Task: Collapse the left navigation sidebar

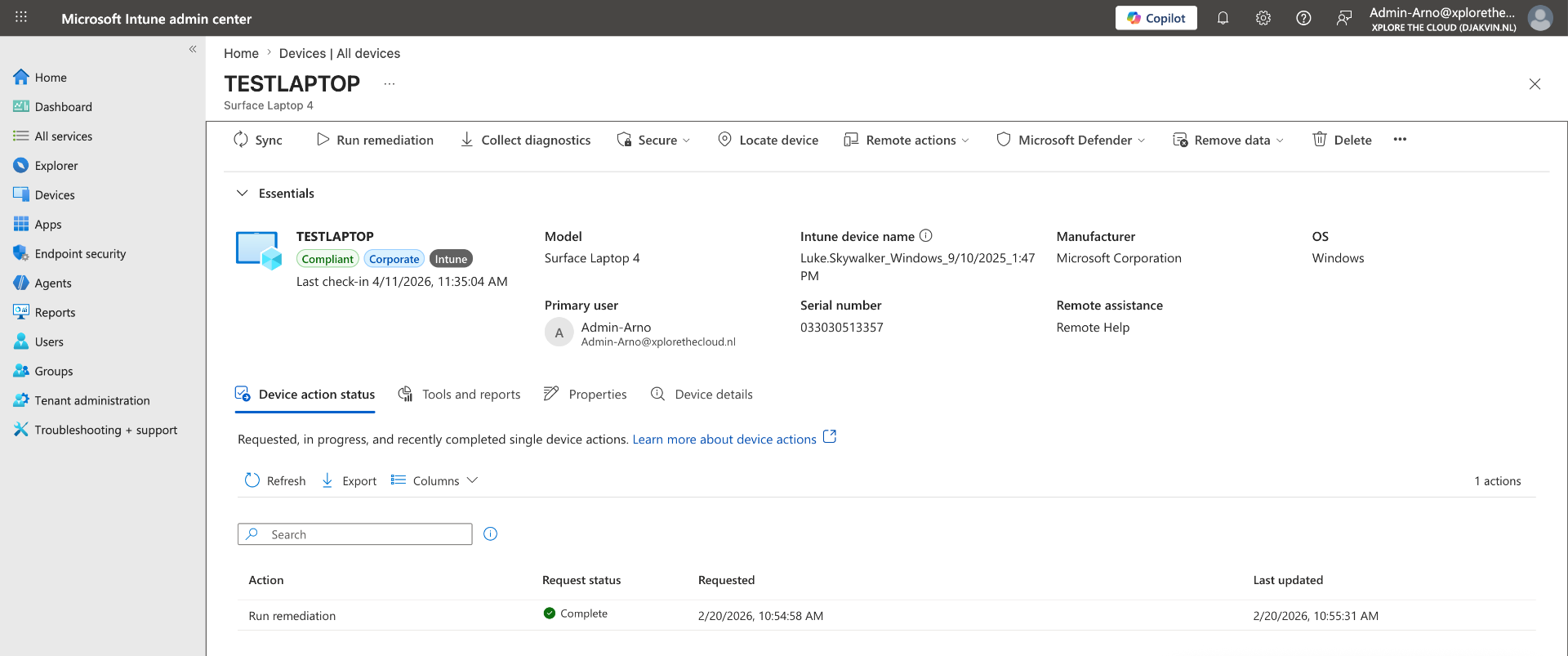Action: pos(193,49)
